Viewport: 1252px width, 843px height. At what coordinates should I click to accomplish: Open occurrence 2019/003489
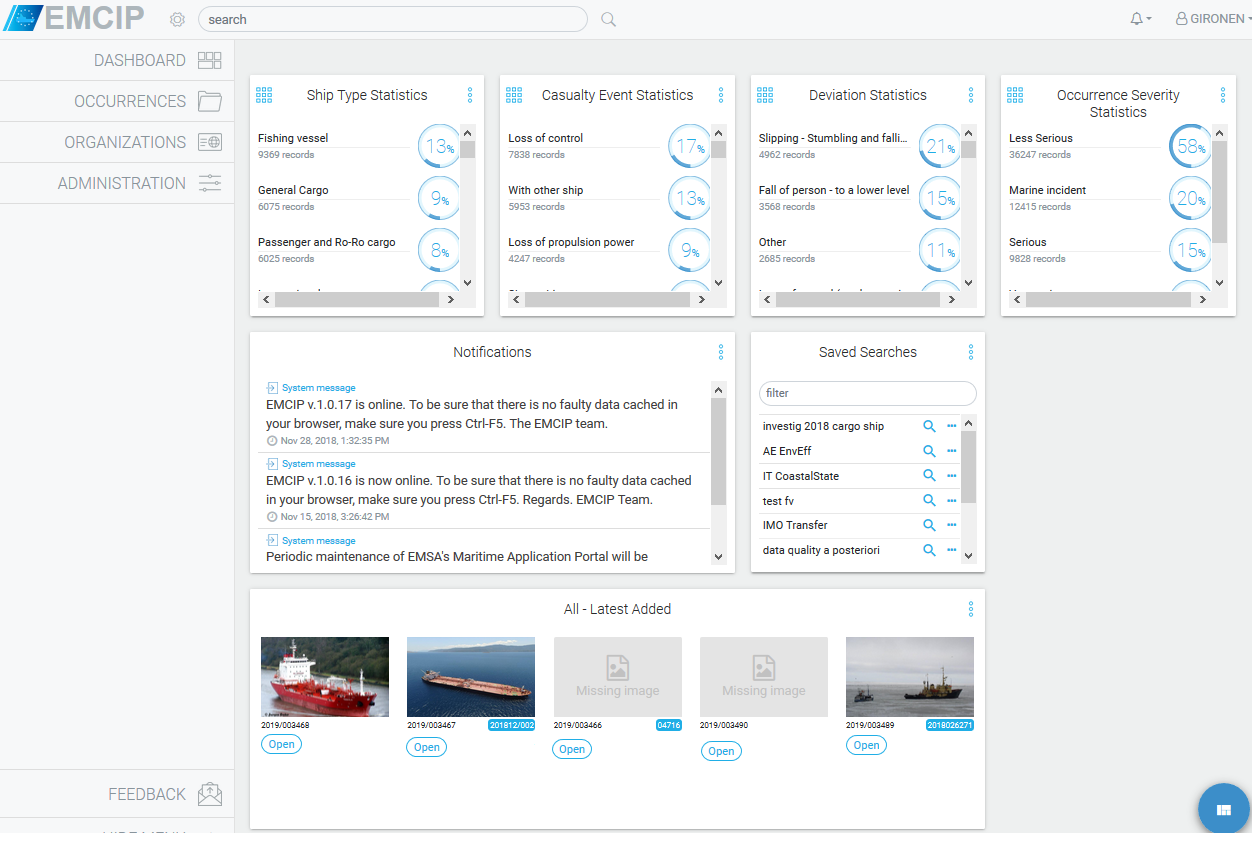coord(867,745)
